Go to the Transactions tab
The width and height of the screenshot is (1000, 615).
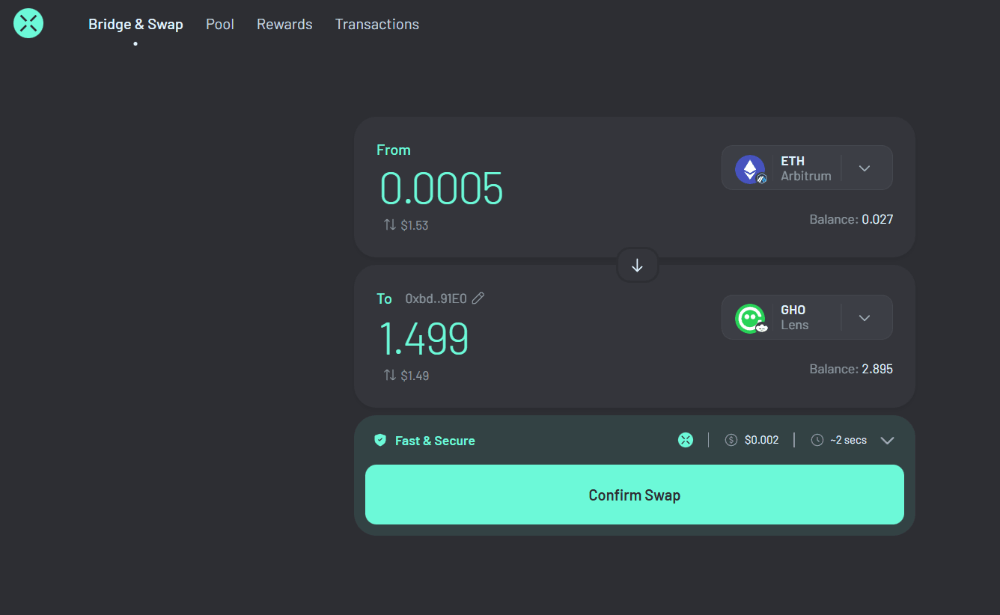click(x=377, y=24)
